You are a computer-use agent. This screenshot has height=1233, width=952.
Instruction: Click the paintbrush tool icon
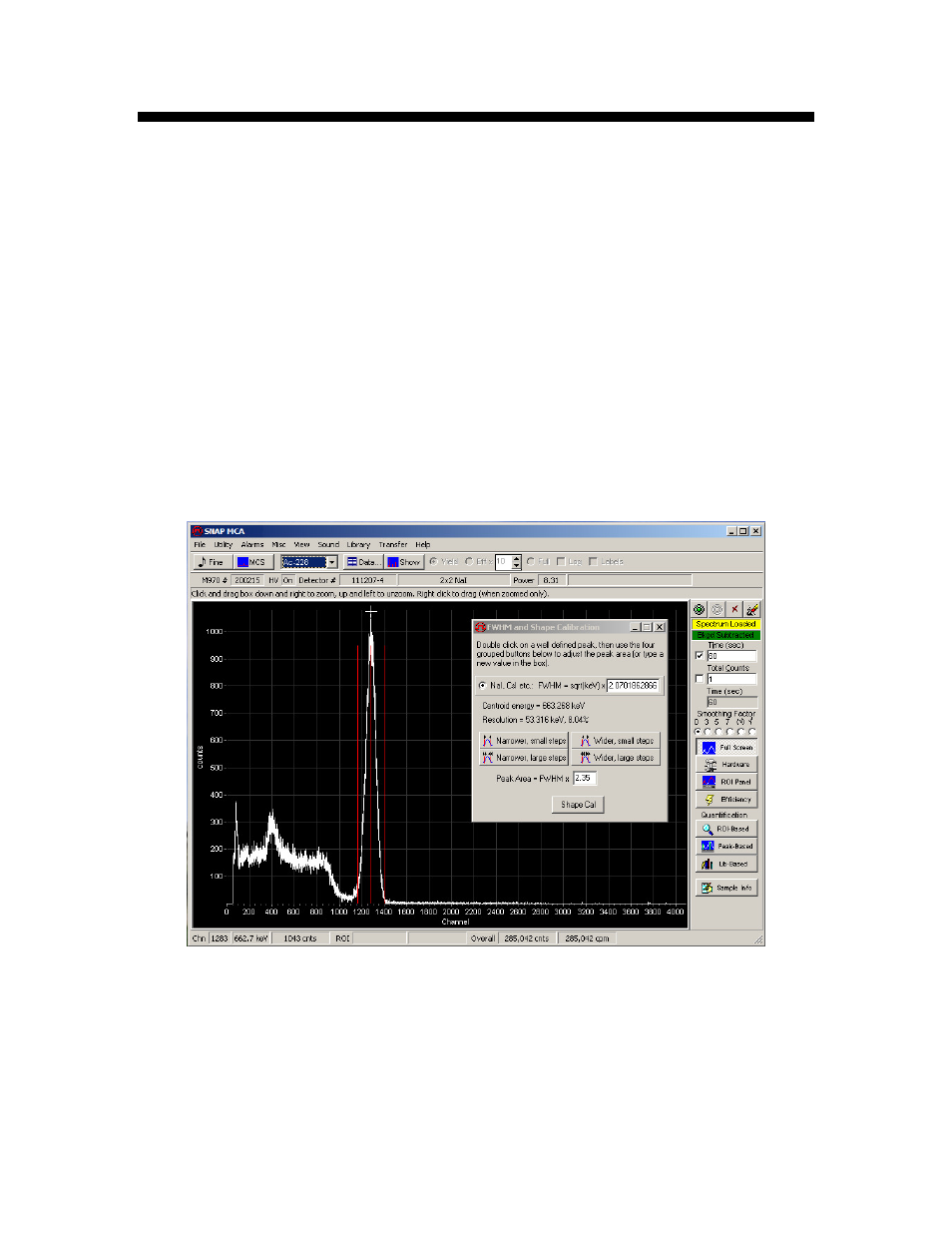point(752,609)
